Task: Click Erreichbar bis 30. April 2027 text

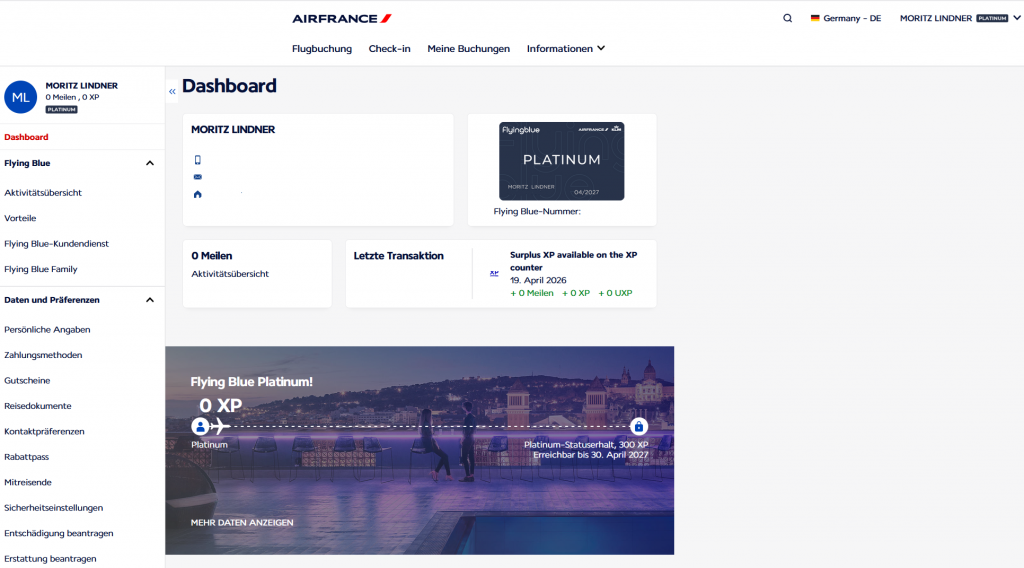Action: (x=590, y=455)
